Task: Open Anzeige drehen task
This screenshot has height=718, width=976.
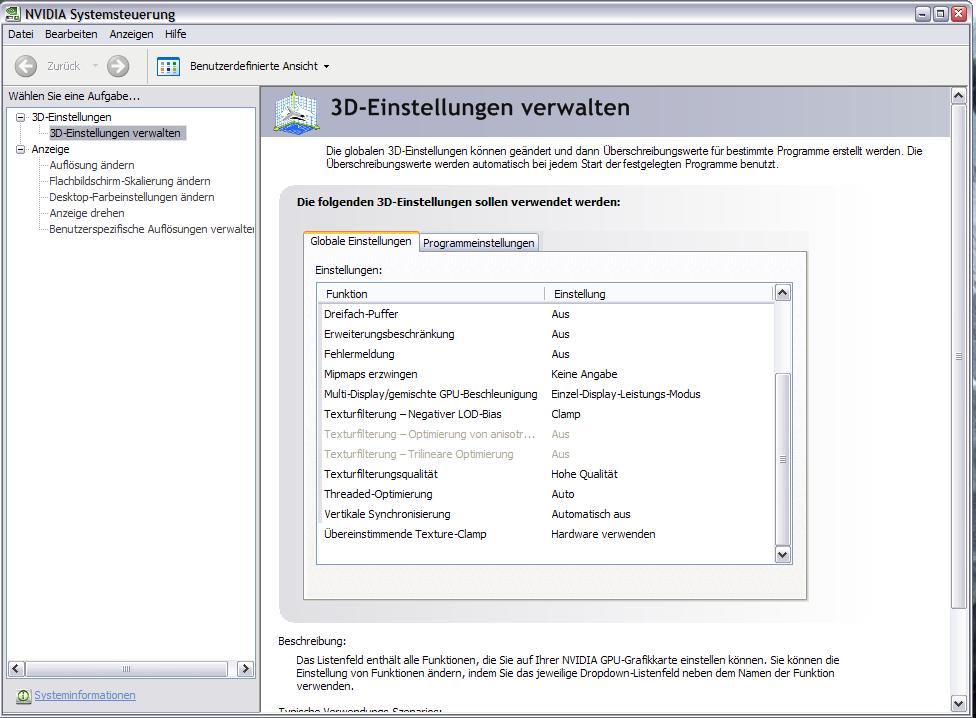Action: [87, 213]
